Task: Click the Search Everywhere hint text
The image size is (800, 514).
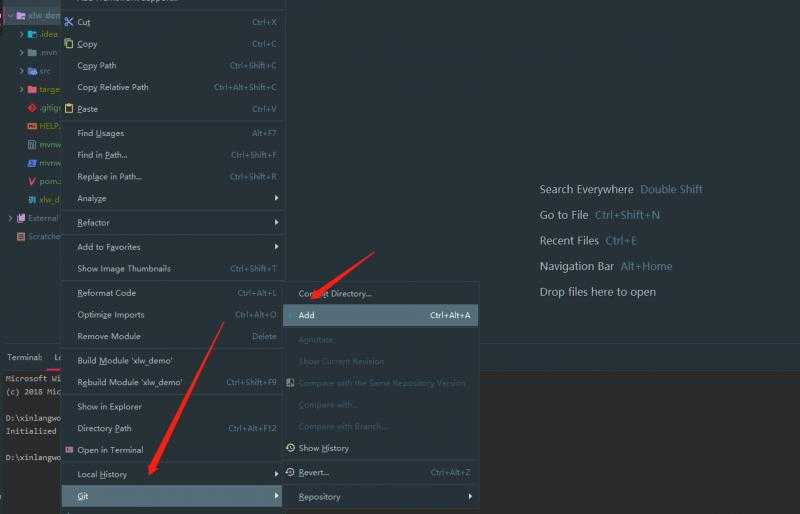Action: click(586, 189)
